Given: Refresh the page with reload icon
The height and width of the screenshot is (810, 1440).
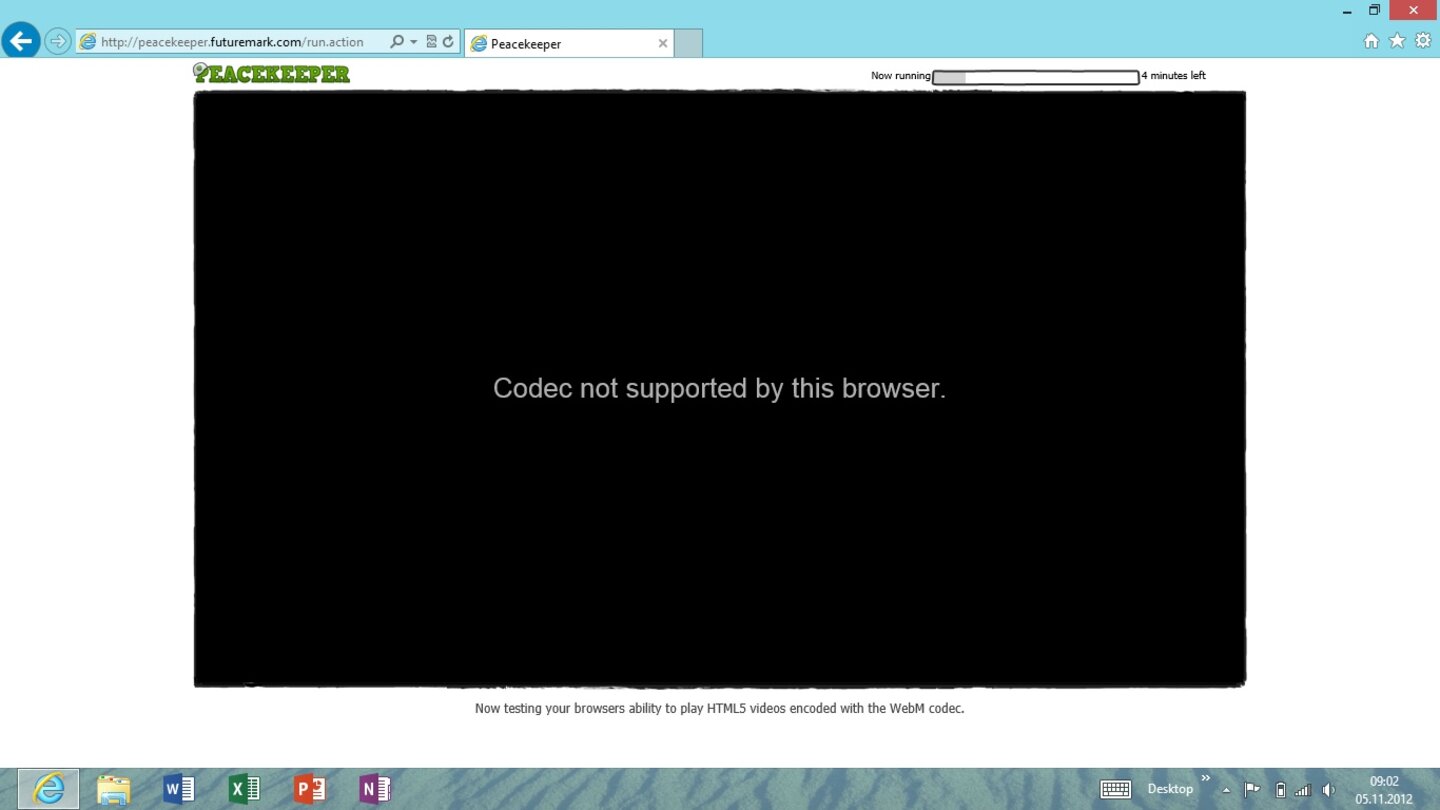Looking at the screenshot, I should [x=448, y=42].
